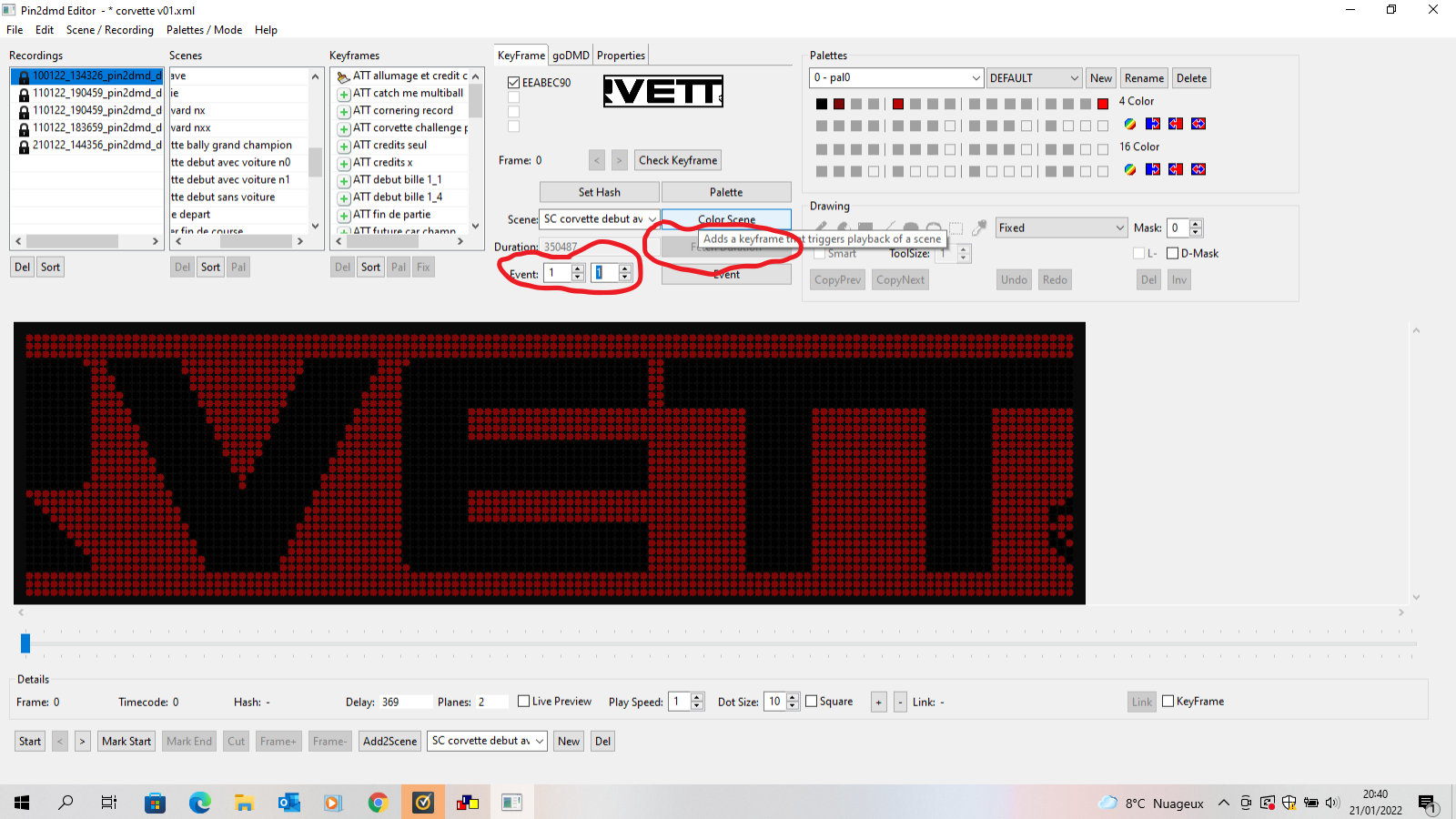1456x819 pixels.
Task: Click plus icon of ATT catch me multiball
Action: coord(344,94)
